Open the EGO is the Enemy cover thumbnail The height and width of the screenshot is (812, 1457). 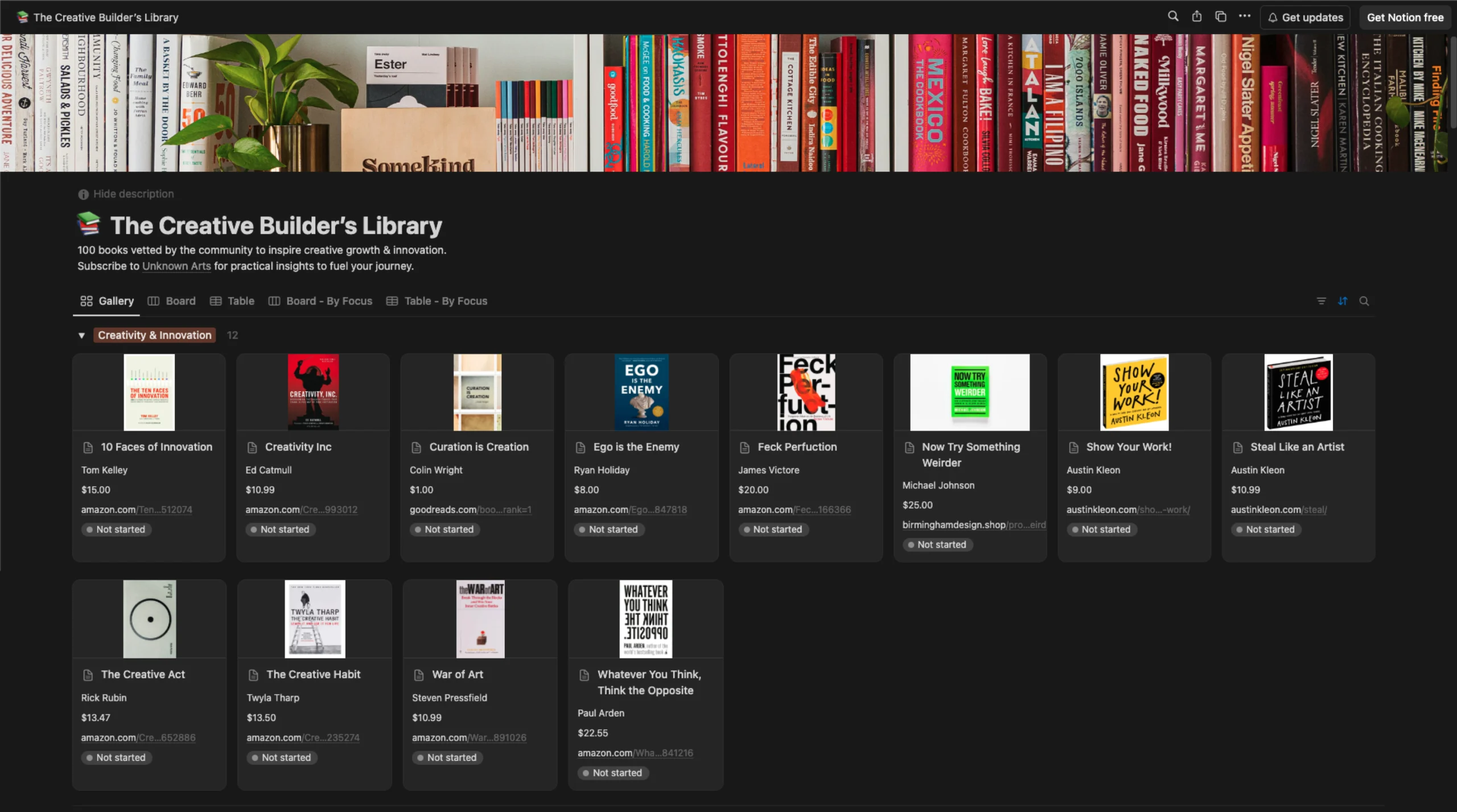pyautogui.click(x=641, y=392)
